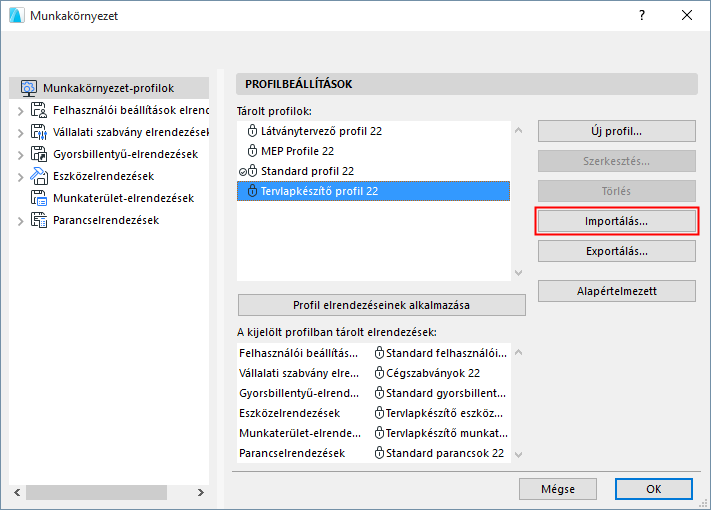Open Eszközelrendezések page

coord(103,176)
